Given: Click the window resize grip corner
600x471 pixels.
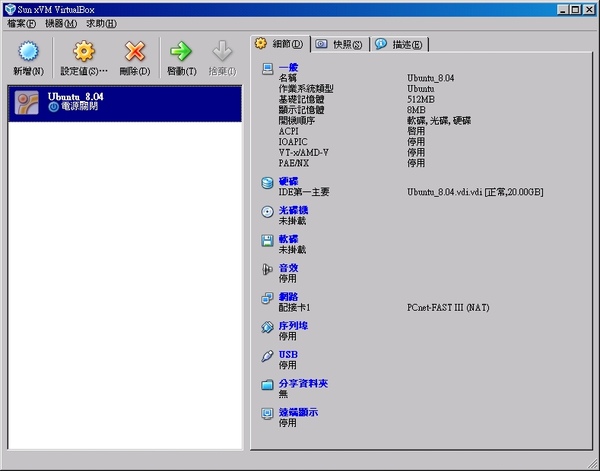Looking at the screenshot, I should [x=592, y=463].
